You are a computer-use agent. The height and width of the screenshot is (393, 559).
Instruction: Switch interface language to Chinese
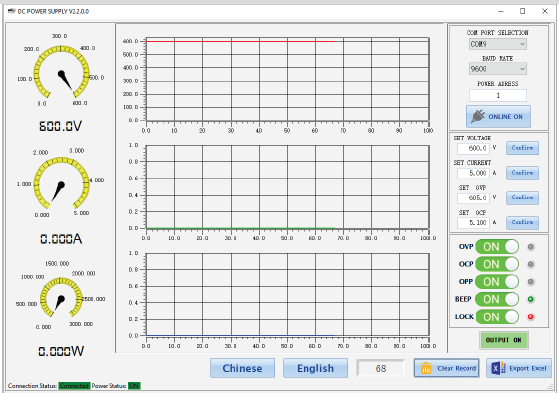click(242, 368)
